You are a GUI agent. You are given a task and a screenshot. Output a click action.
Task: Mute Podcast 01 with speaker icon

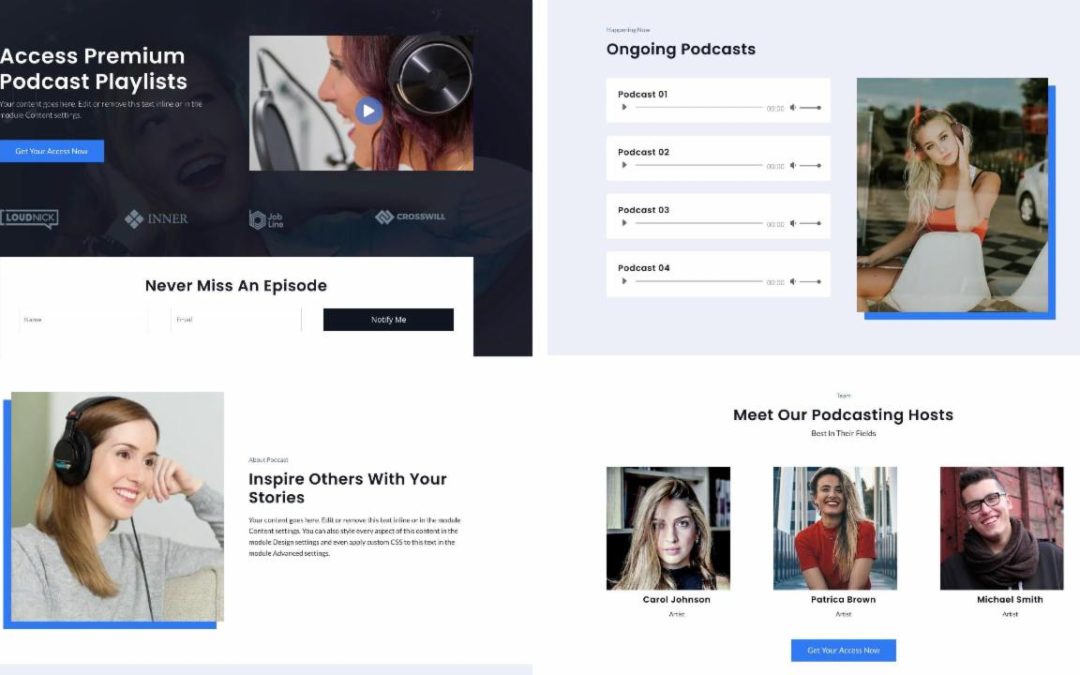pyautogui.click(x=793, y=107)
